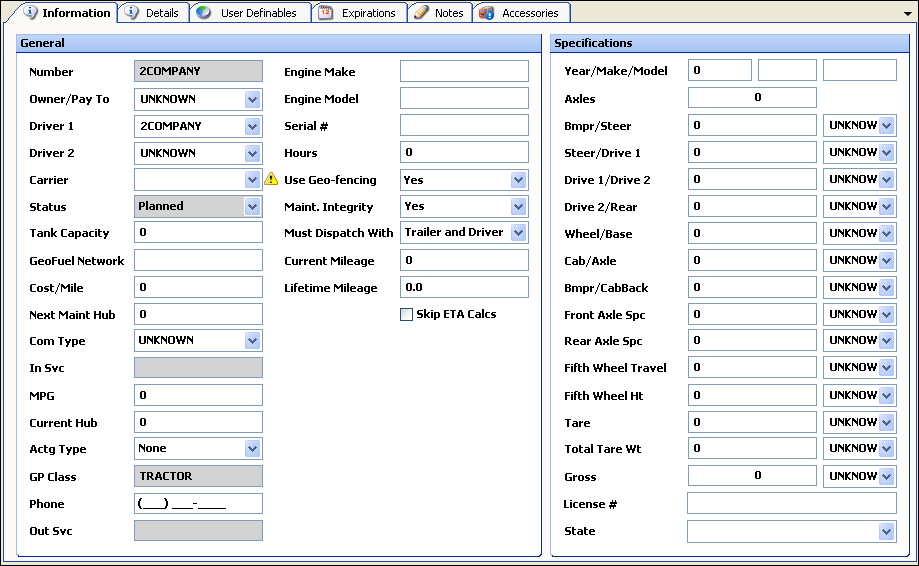The width and height of the screenshot is (919, 566).
Task: Open the Must Dispatch With dropdown
Action: 518,233
